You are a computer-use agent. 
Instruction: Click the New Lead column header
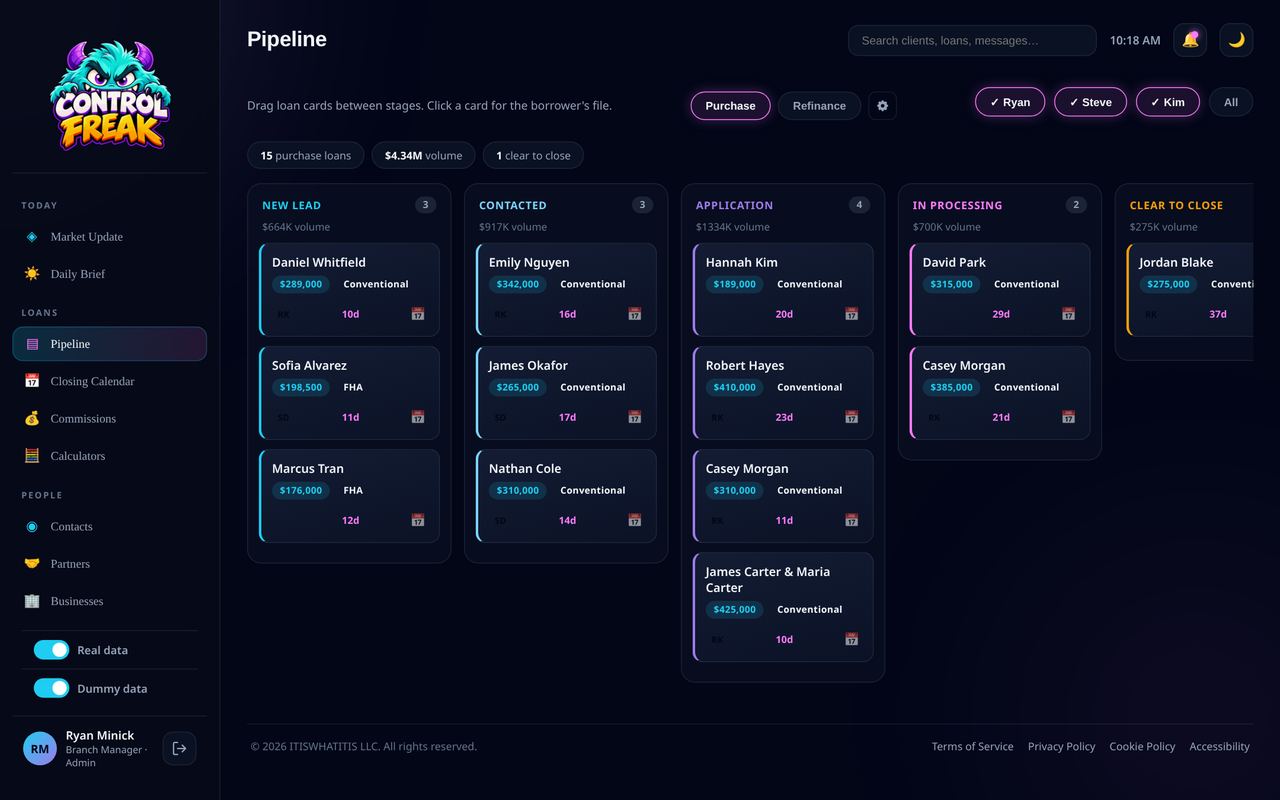tap(292, 205)
